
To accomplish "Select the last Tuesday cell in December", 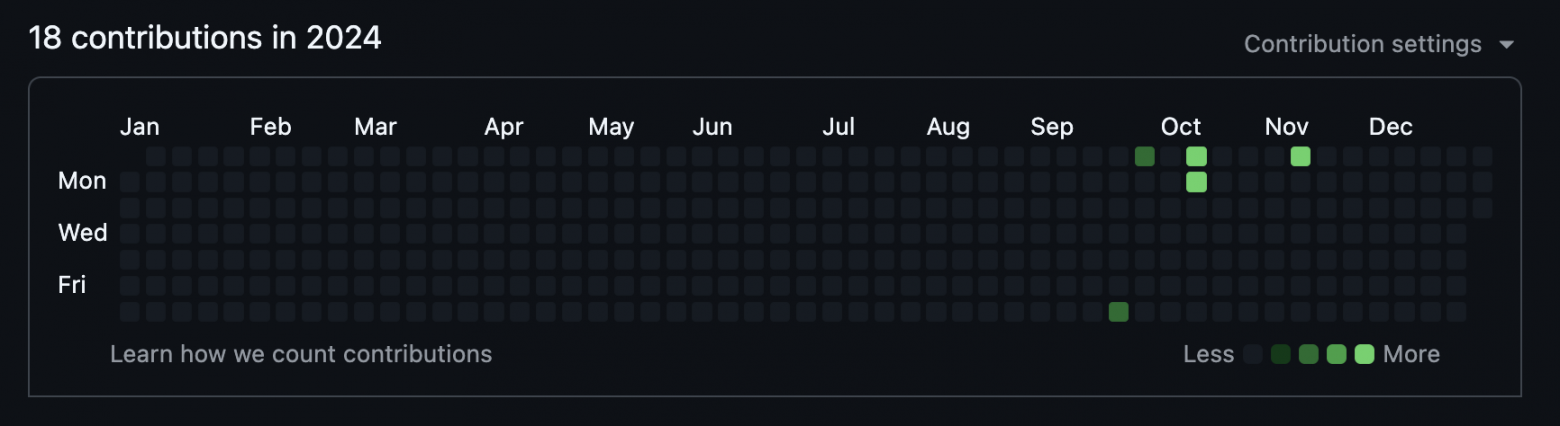I will (x=1482, y=208).
